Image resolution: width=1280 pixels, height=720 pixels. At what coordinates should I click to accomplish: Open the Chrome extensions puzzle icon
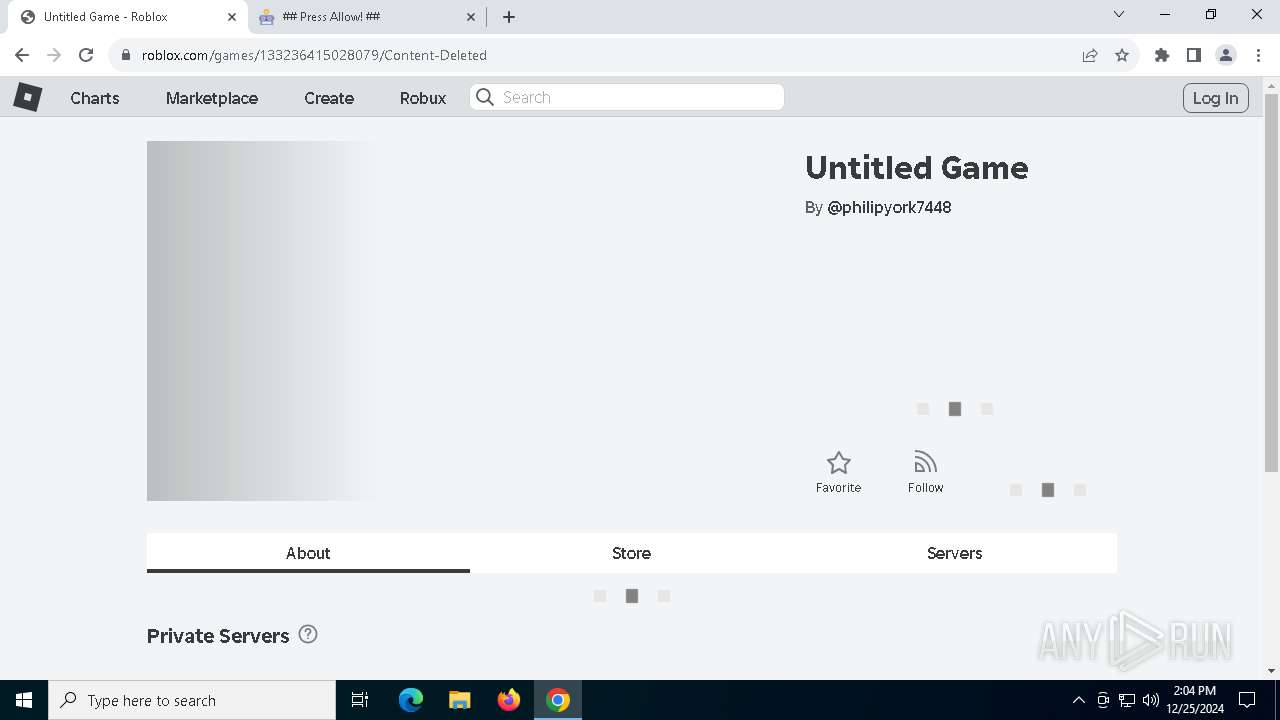(1162, 55)
